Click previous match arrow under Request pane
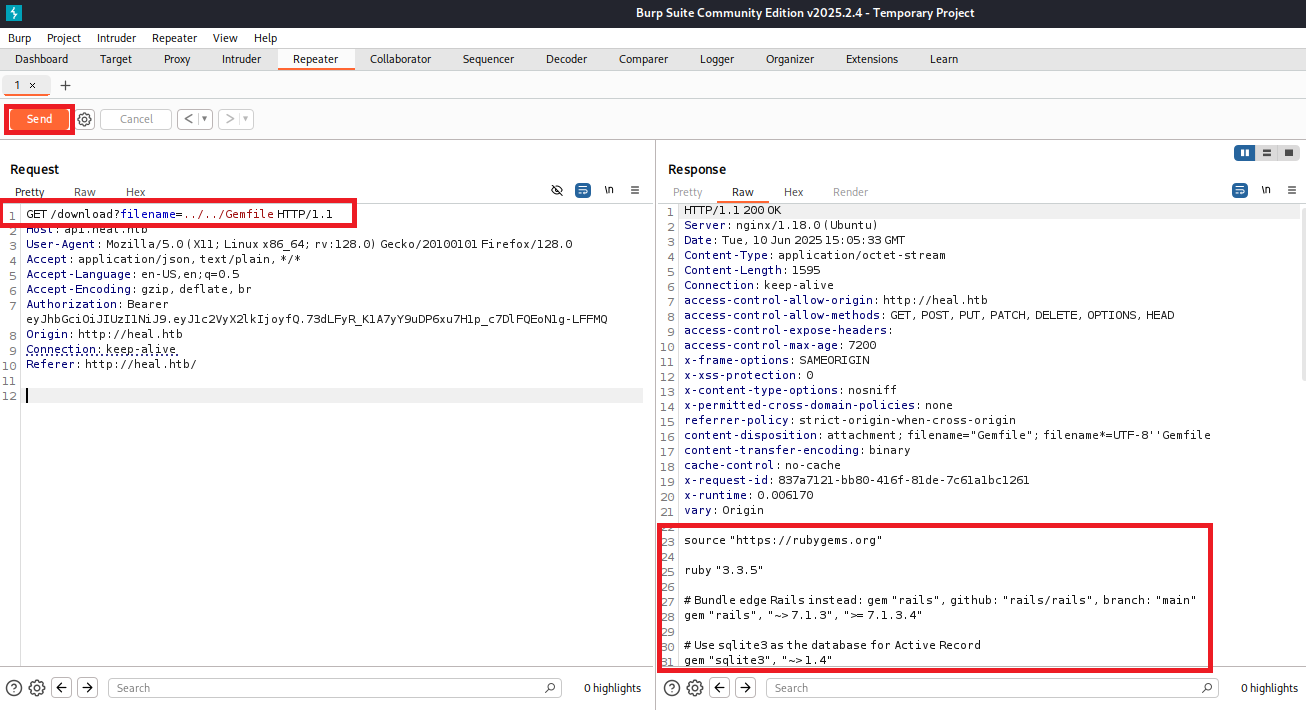Image resolution: width=1306 pixels, height=710 pixels. pos(62,688)
